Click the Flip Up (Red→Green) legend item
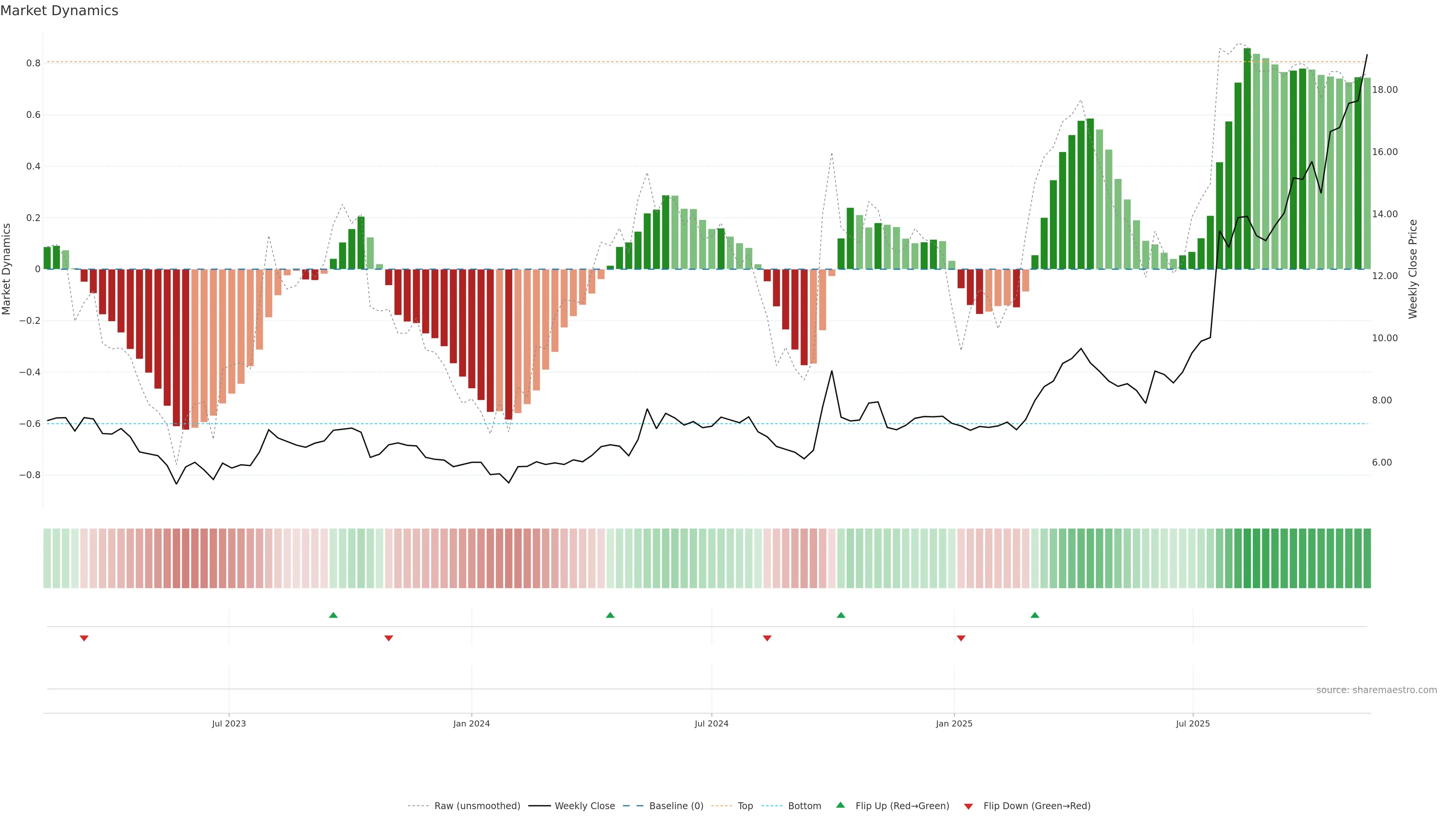Image resolution: width=1456 pixels, height=819 pixels. click(902, 806)
